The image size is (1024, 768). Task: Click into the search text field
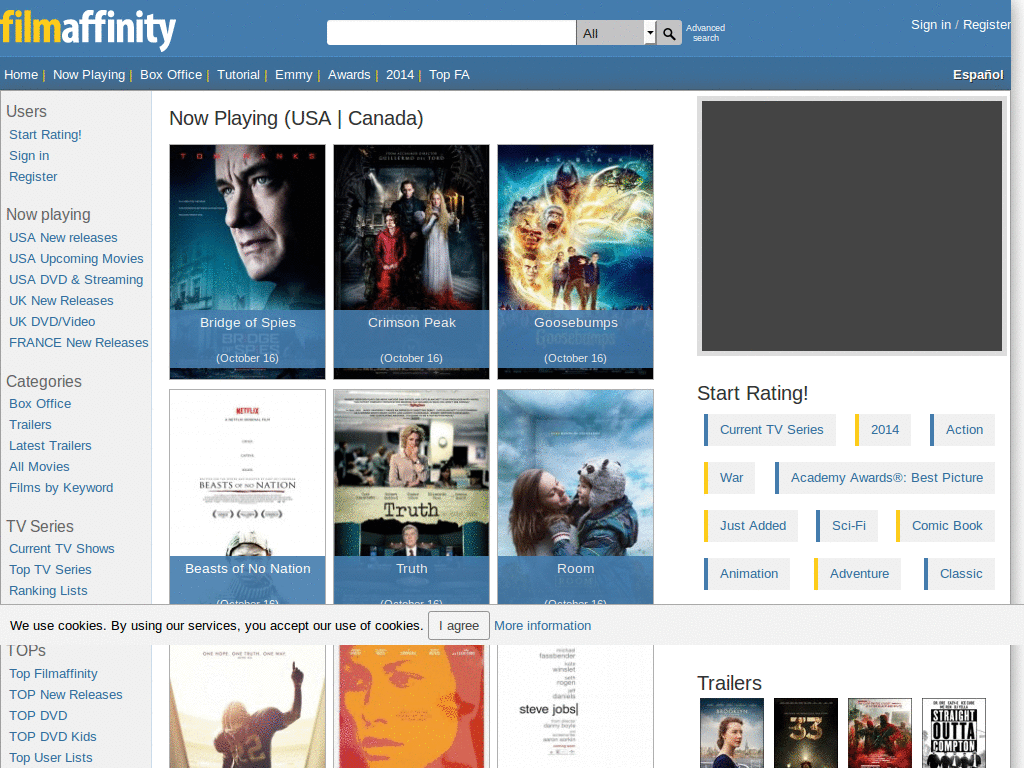451,33
